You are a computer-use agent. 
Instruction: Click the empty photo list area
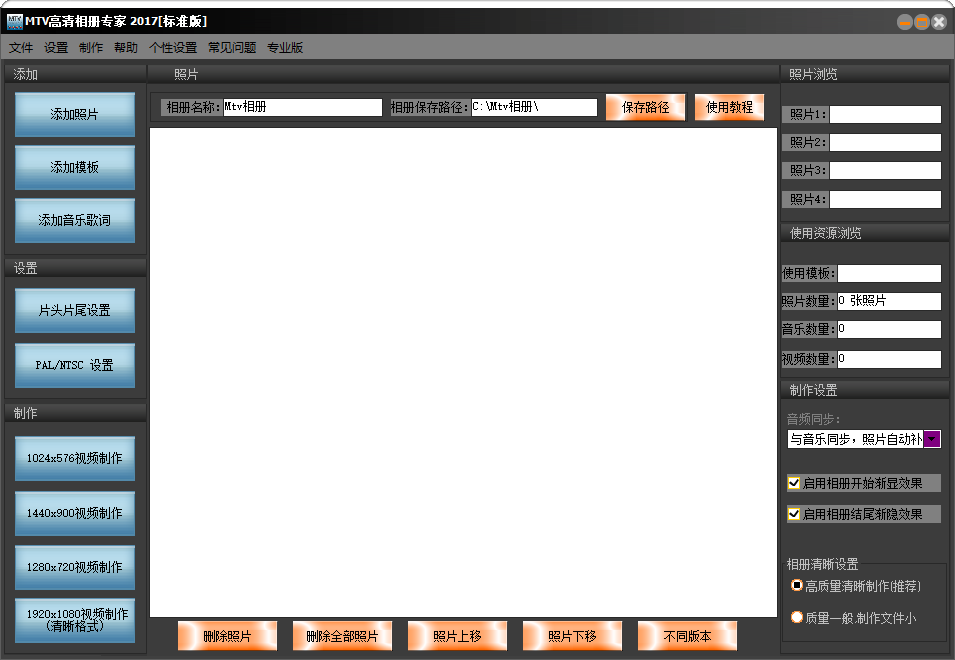463,373
